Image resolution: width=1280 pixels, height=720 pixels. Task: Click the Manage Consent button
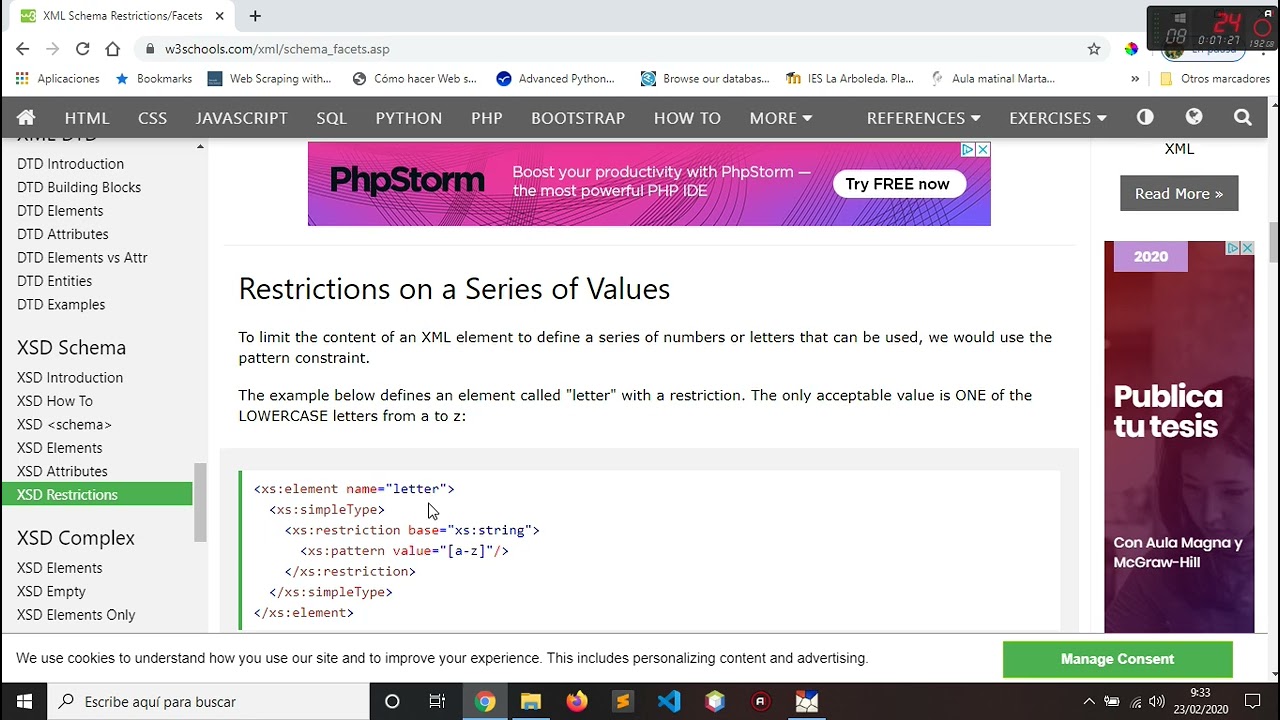pyautogui.click(x=1117, y=659)
